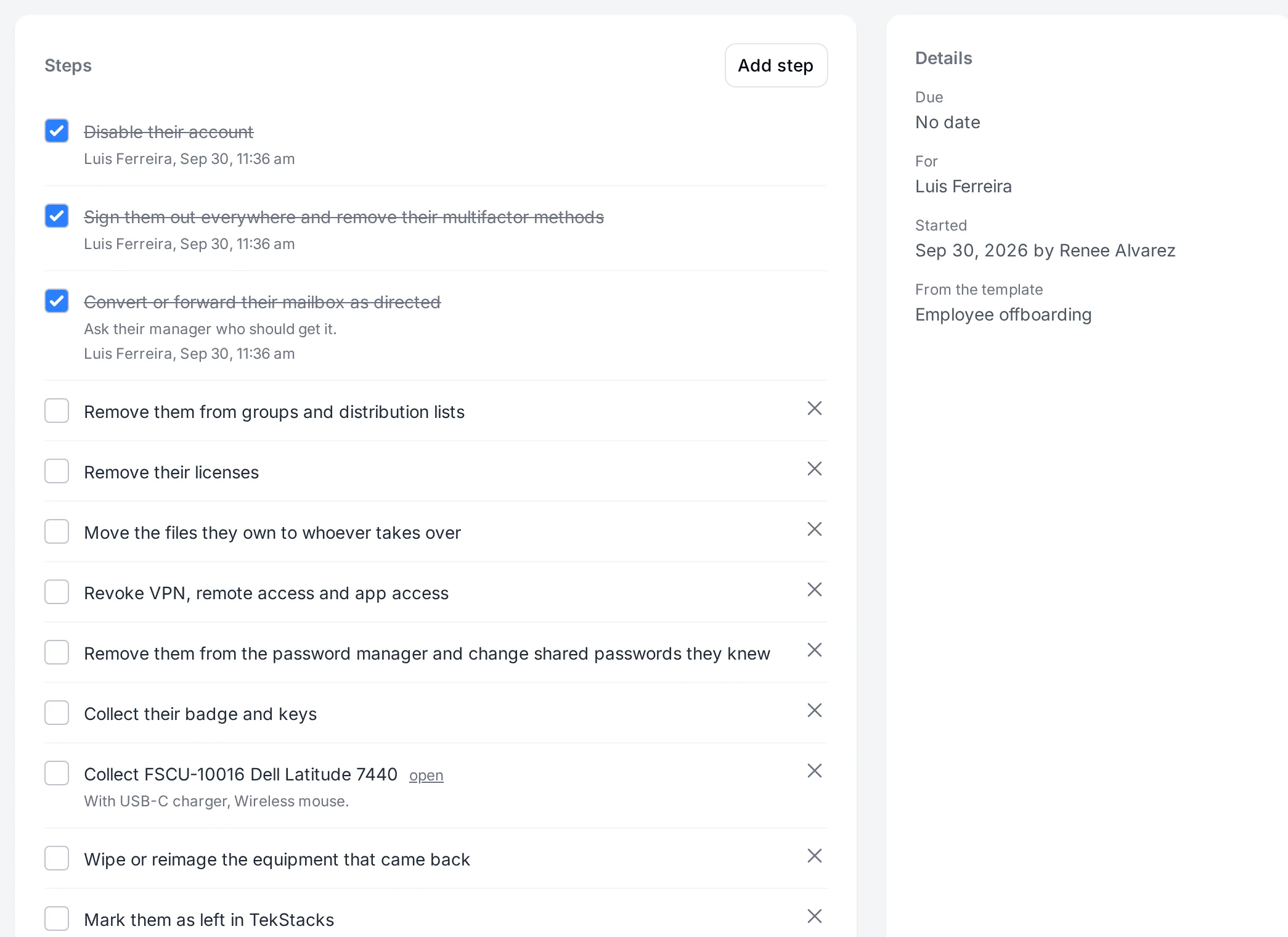This screenshot has width=1288, height=937.
Task: Remove the password manager step via X
Action: pyautogui.click(x=815, y=650)
